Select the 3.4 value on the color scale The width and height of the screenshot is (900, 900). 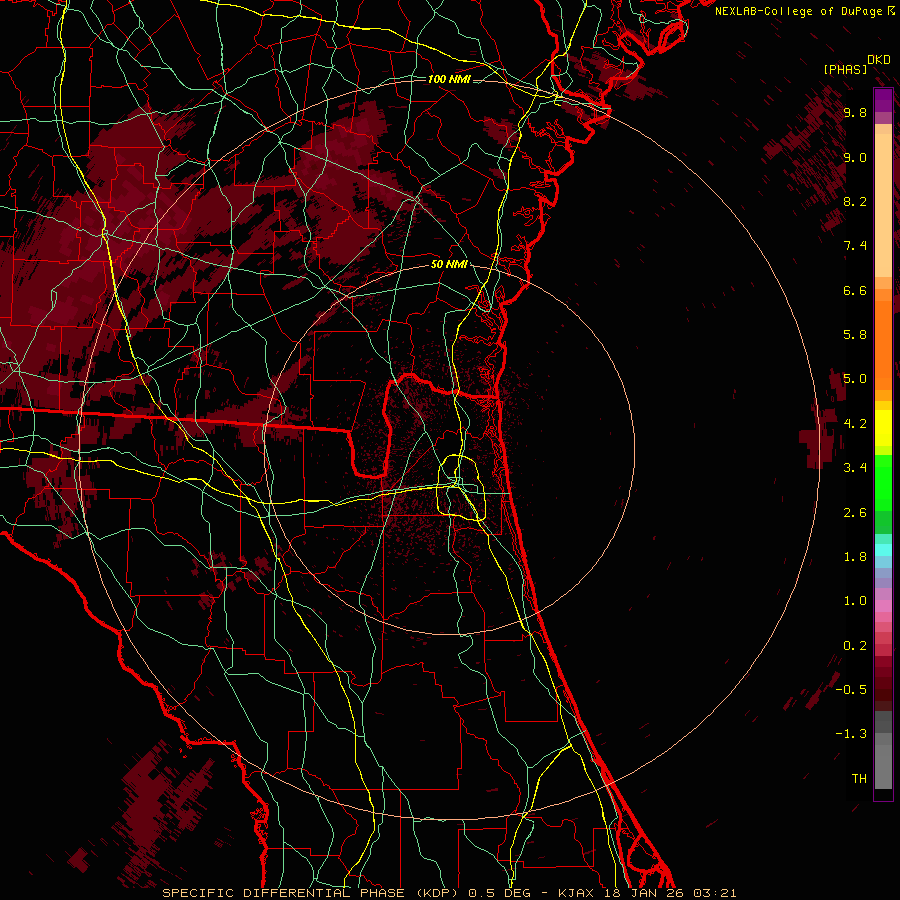855,468
